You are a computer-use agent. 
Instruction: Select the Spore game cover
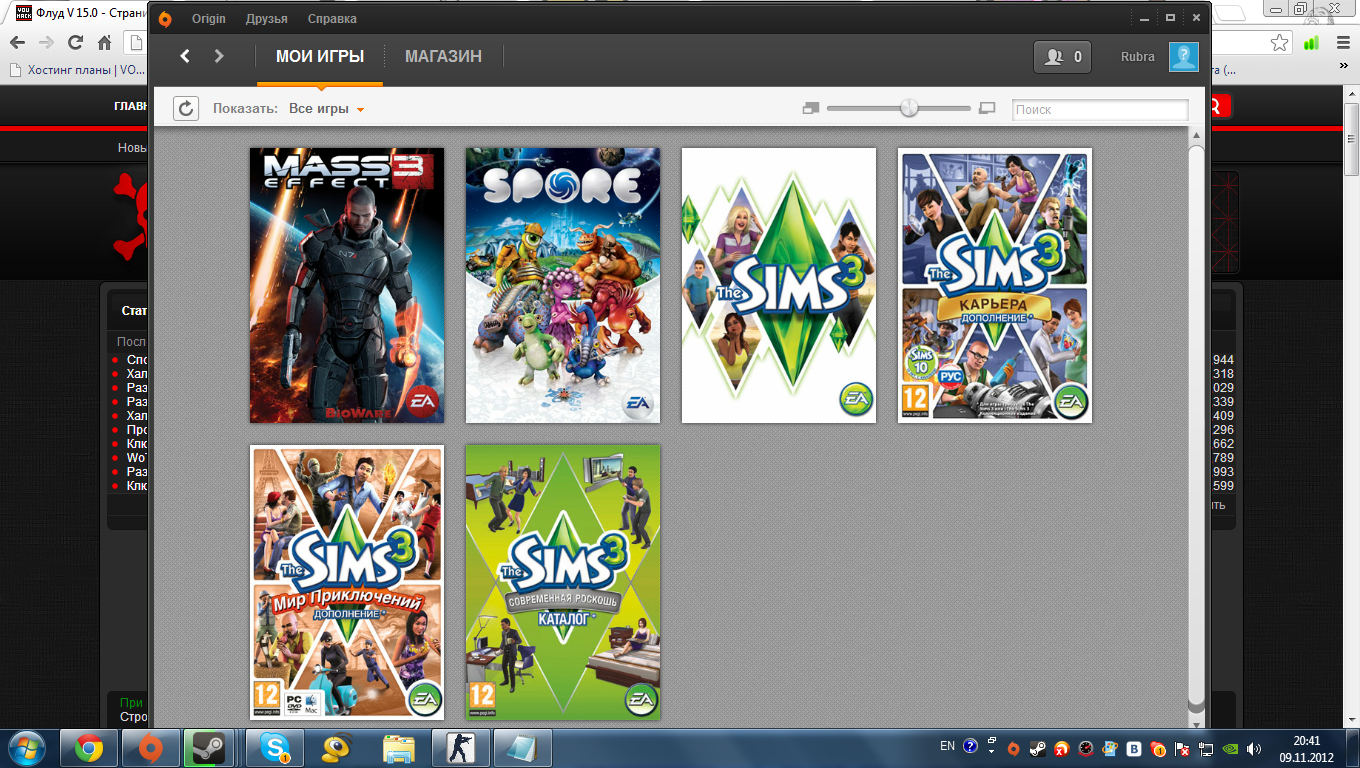coord(563,285)
